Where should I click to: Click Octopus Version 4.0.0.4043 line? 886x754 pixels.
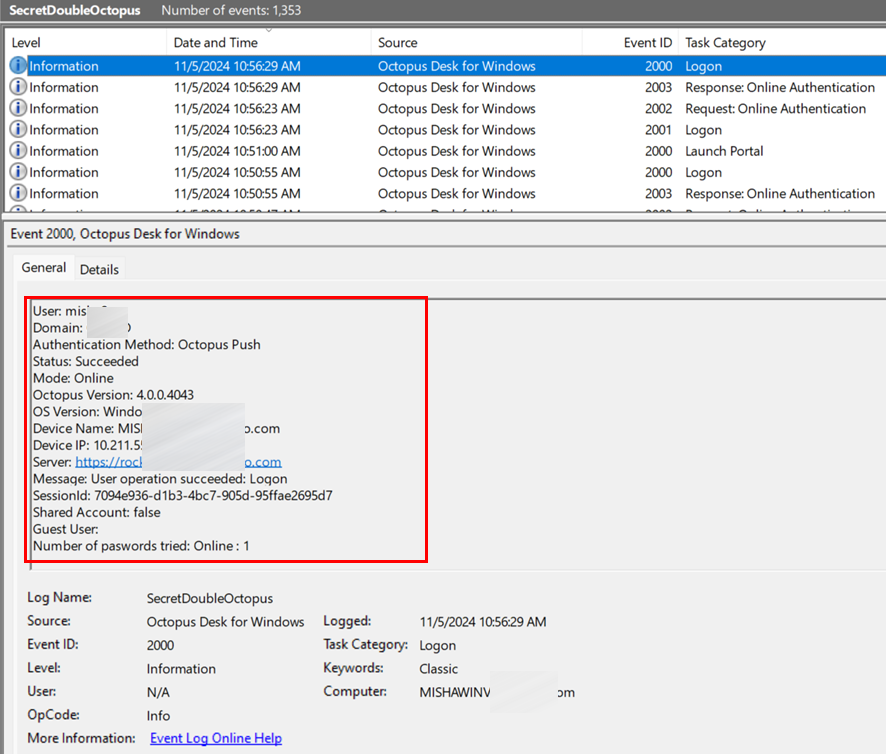click(113, 395)
